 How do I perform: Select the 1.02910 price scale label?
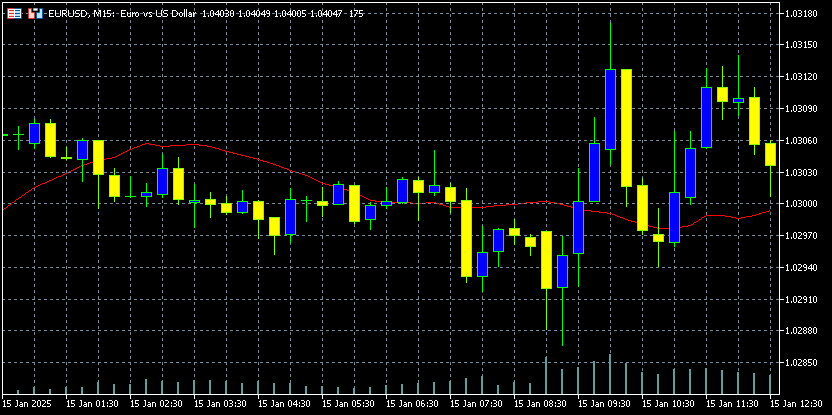(803, 300)
